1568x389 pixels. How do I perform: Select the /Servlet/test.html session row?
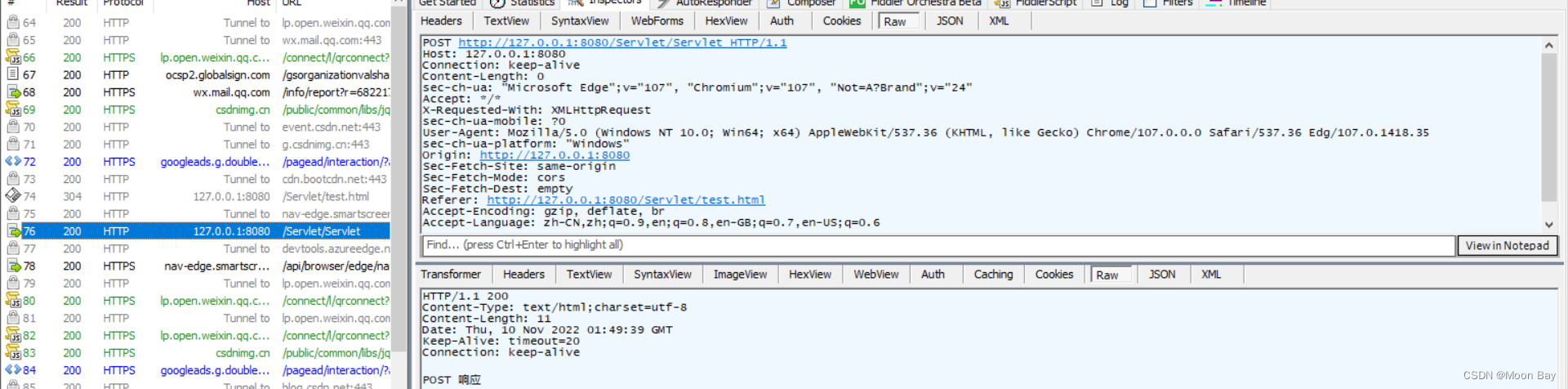(x=196, y=196)
